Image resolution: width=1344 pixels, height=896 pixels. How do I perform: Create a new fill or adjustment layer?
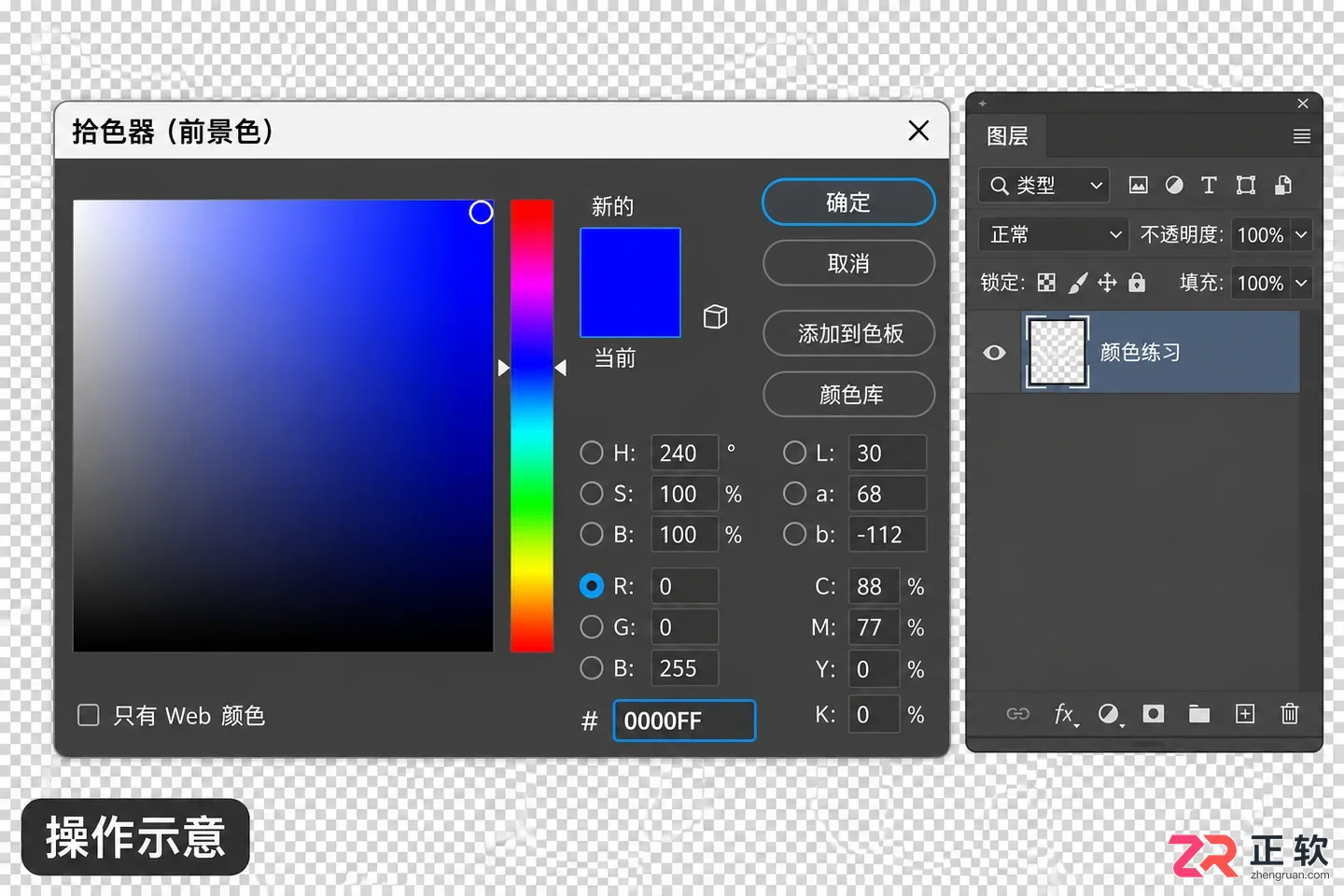pyautogui.click(x=1109, y=715)
